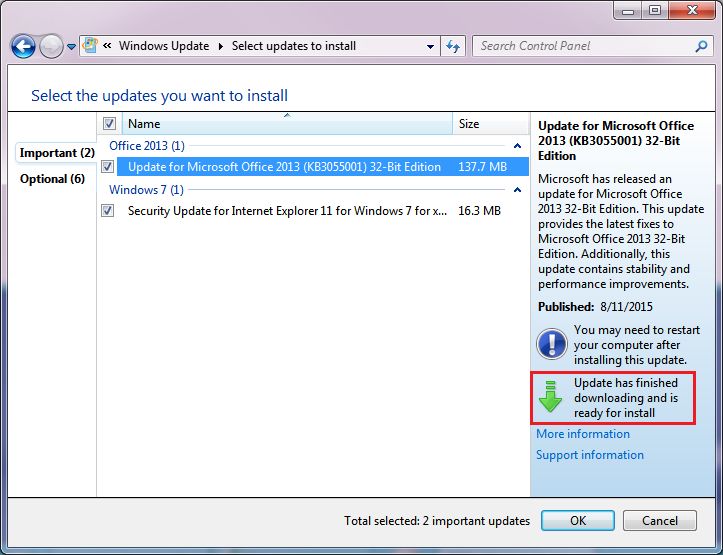Click the Forward navigation arrow button

(x=51, y=46)
